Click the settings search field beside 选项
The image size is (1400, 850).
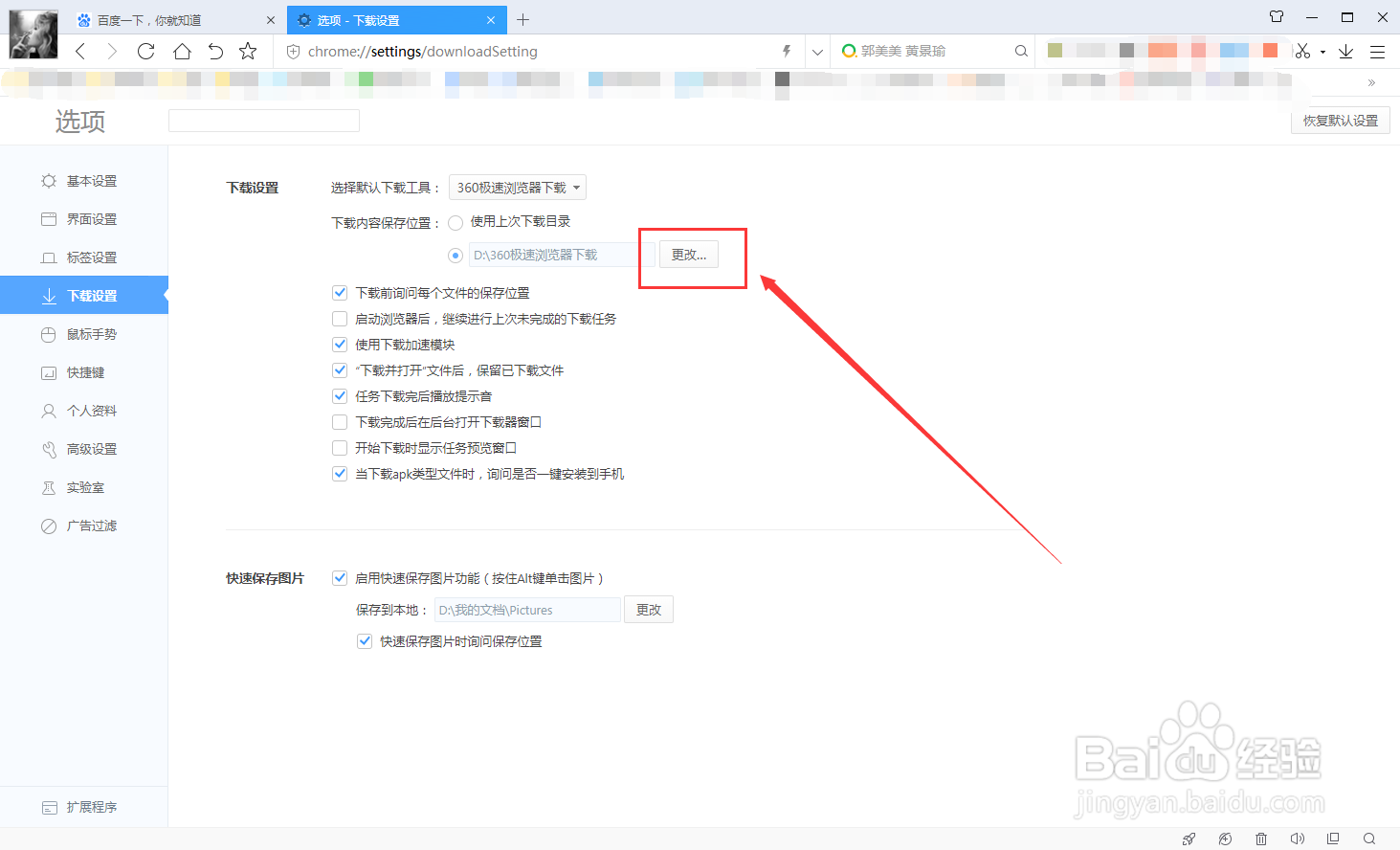tap(264, 121)
